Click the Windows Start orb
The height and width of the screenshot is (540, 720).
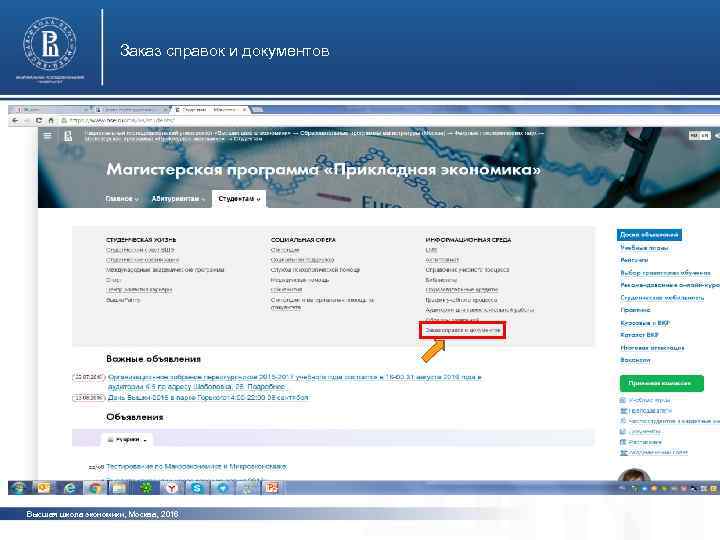coord(18,488)
